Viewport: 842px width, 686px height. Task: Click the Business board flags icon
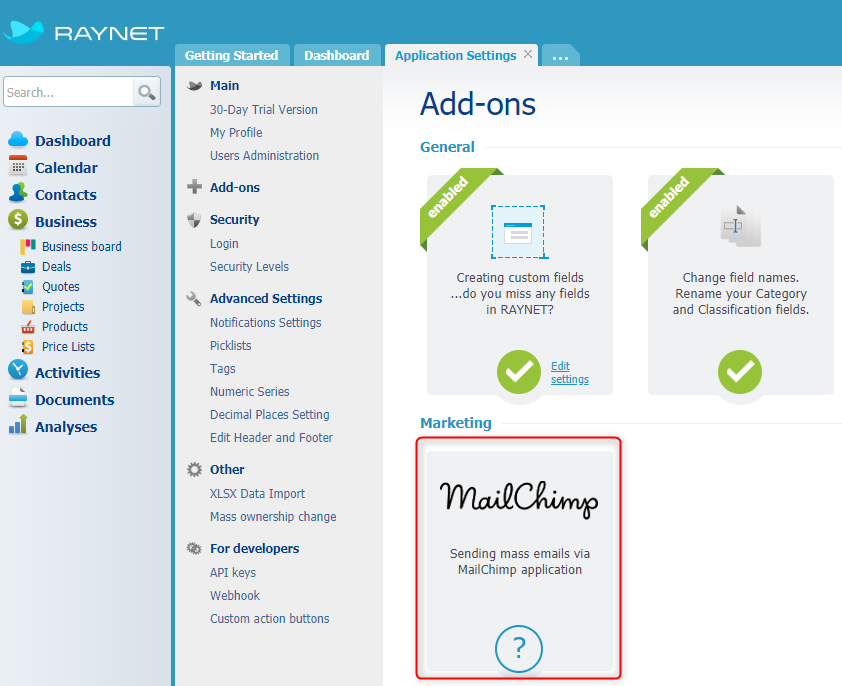pyautogui.click(x=27, y=247)
